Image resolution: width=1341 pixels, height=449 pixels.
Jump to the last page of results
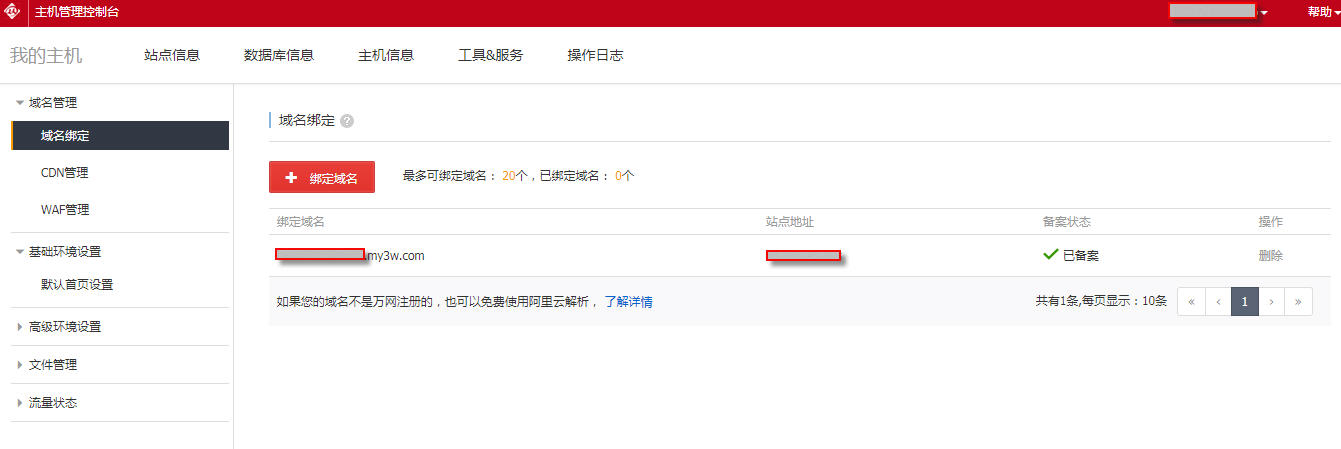(x=1298, y=301)
